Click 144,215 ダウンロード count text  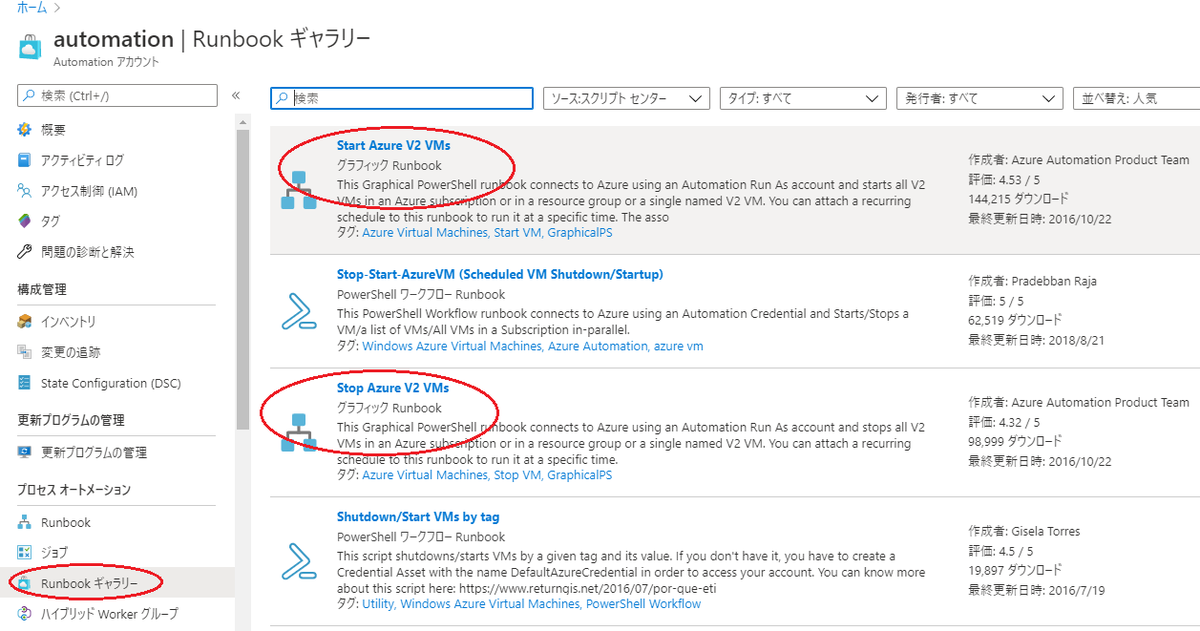1018,198
